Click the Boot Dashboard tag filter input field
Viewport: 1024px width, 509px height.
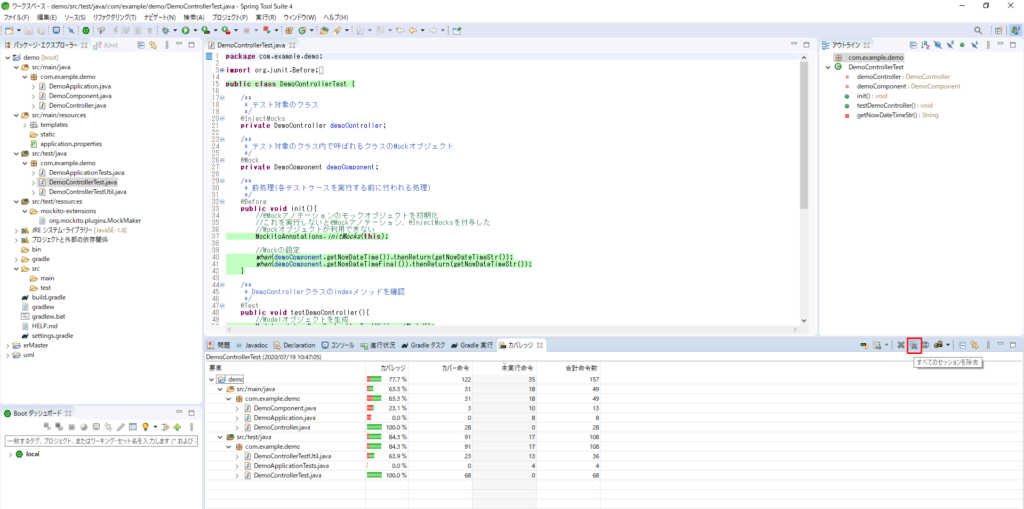click(98, 440)
